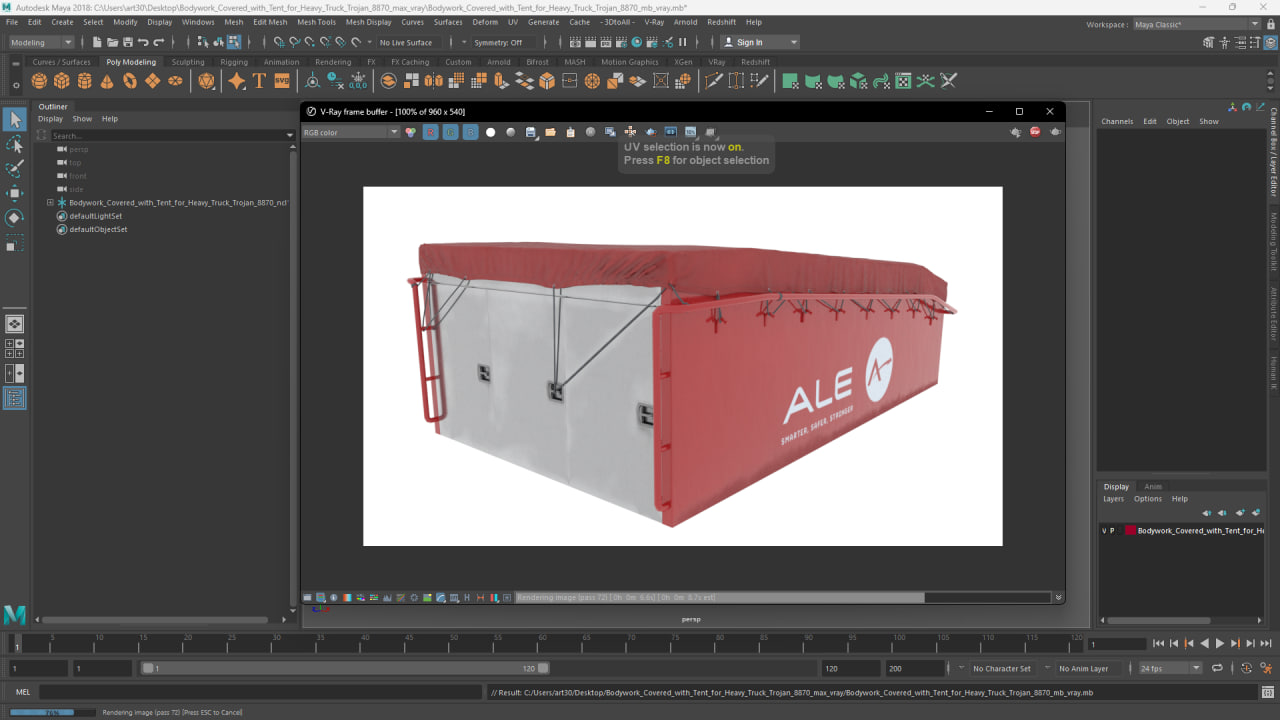Viewport: 1280px width, 720px height.
Task: Open the Mesh Tools menu
Action: [316, 21]
